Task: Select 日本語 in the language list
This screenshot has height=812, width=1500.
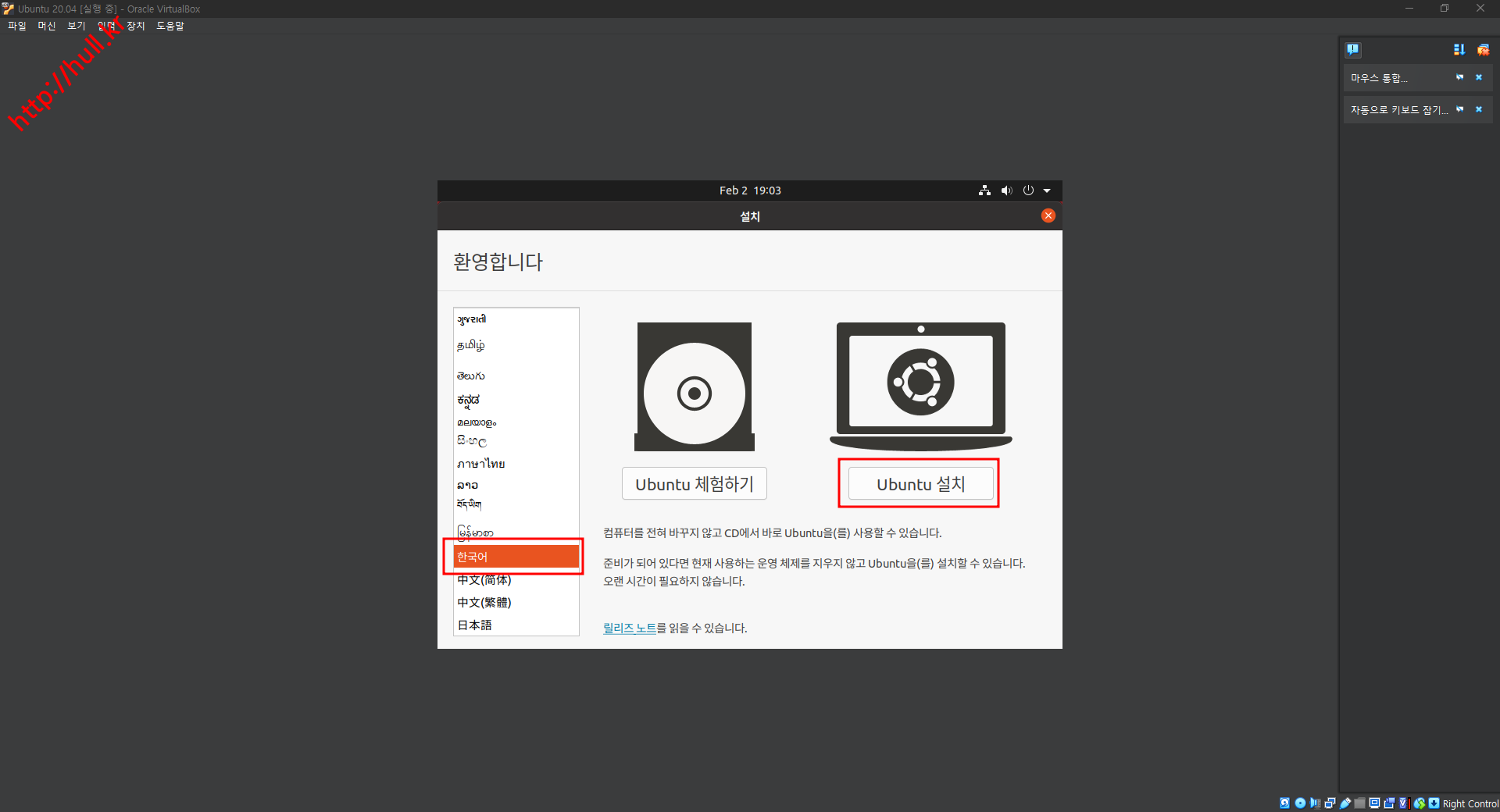Action: pyautogui.click(x=516, y=625)
